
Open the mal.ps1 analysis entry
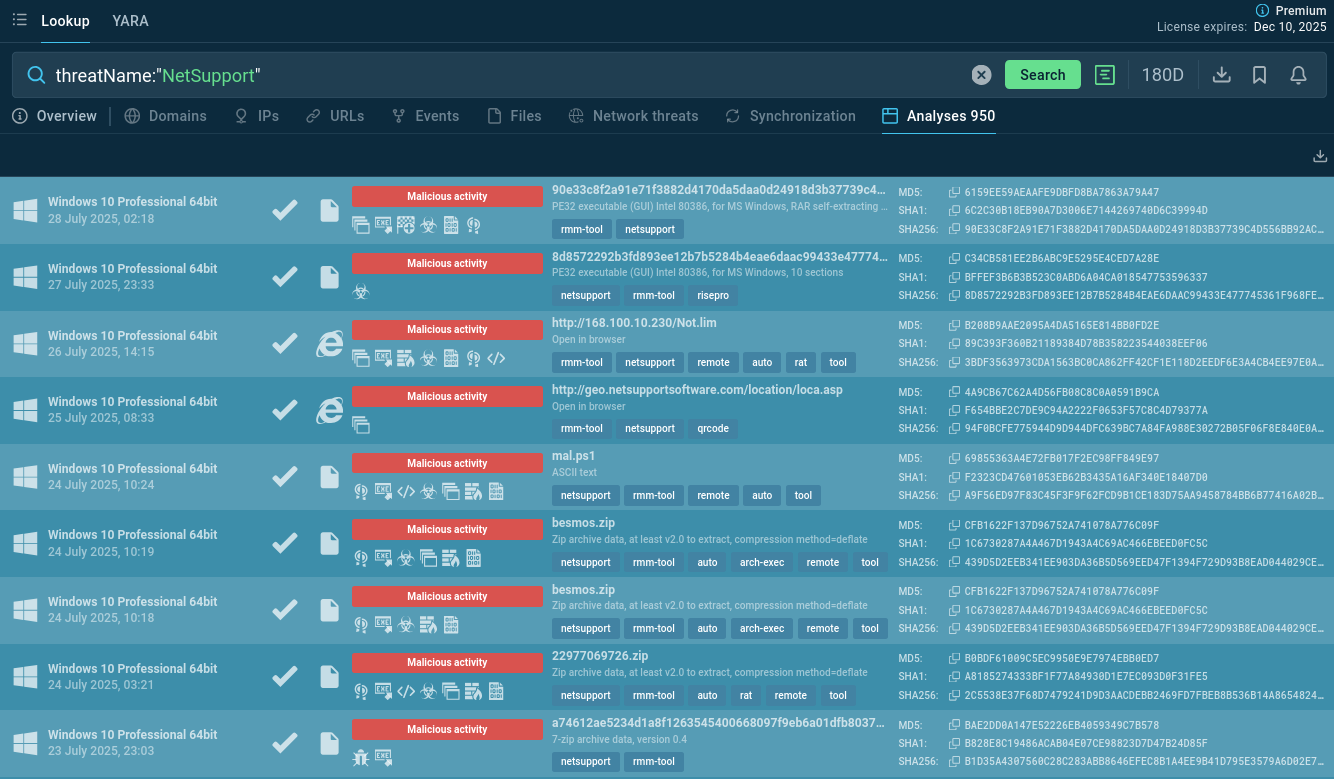(573, 456)
